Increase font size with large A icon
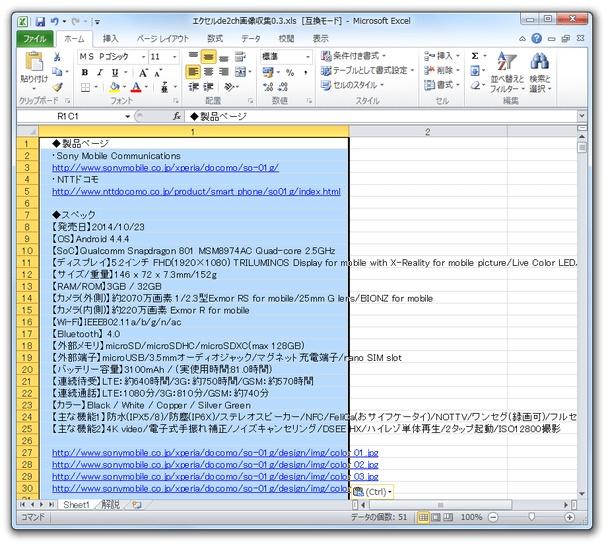The height and width of the screenshot is (545, 608). coord(143,72)
